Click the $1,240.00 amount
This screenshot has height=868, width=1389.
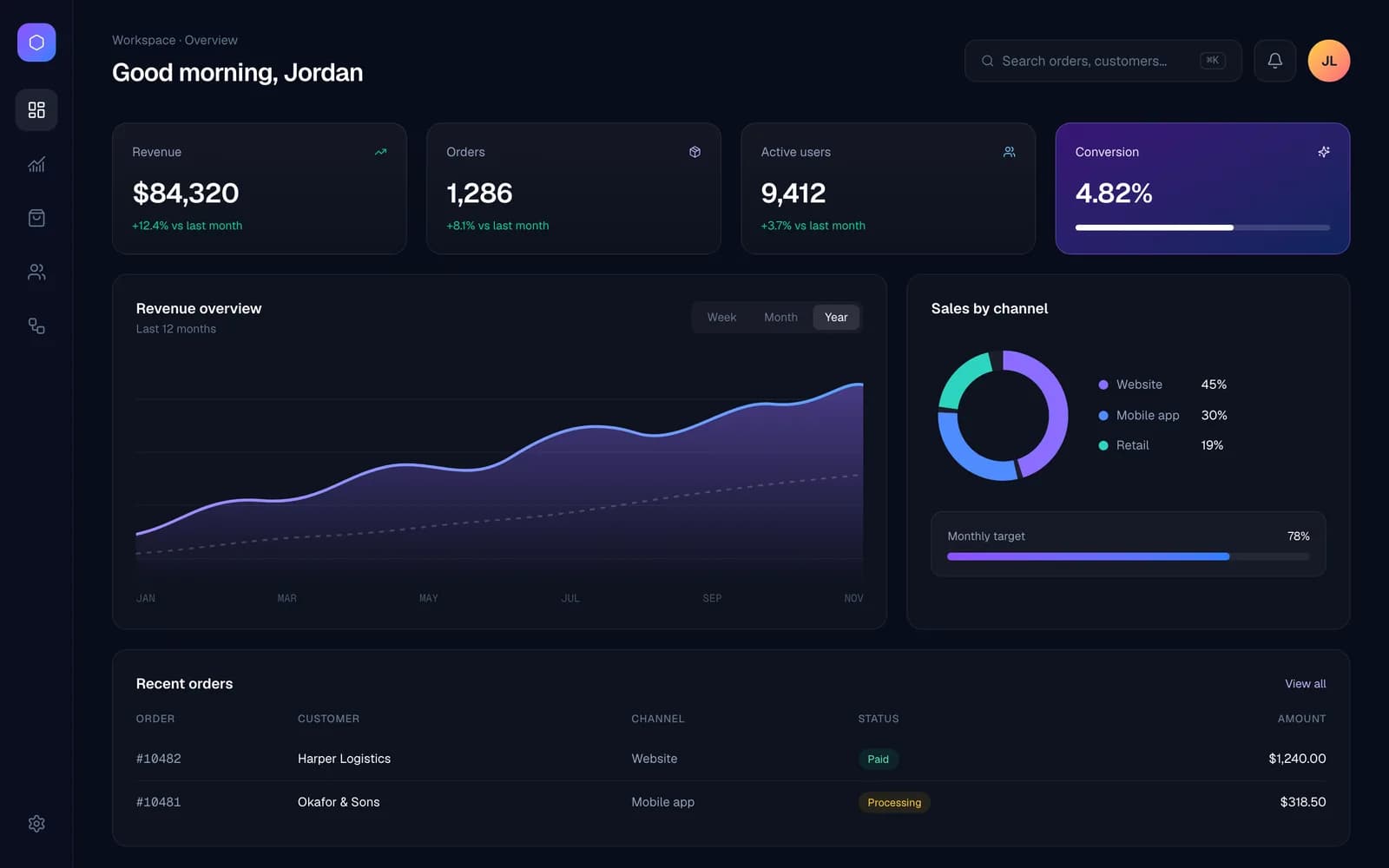1297,759
